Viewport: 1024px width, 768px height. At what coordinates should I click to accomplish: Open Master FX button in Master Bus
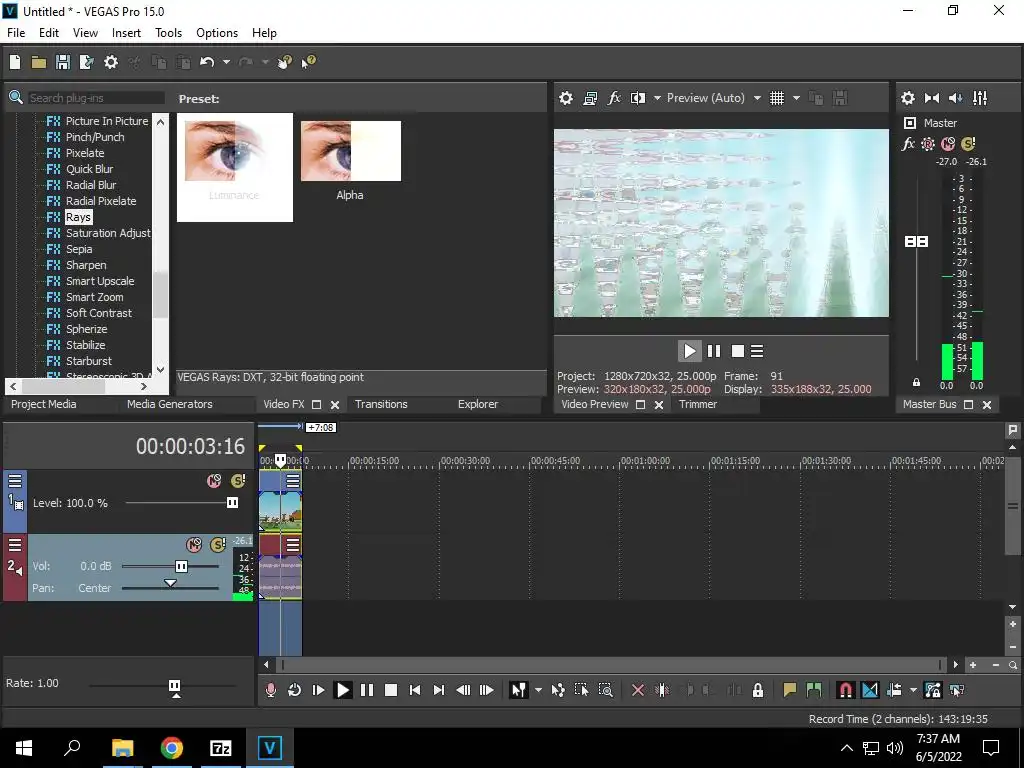point(908,144)
